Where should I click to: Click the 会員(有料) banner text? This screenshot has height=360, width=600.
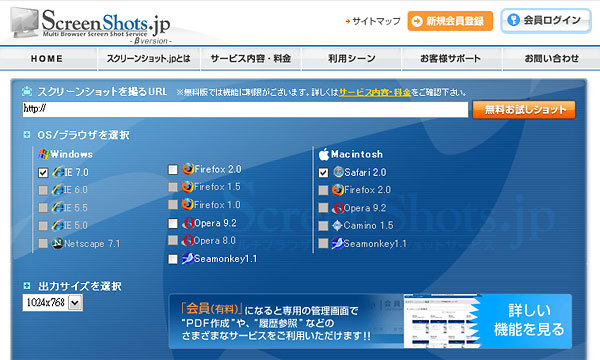pos(212,308)
